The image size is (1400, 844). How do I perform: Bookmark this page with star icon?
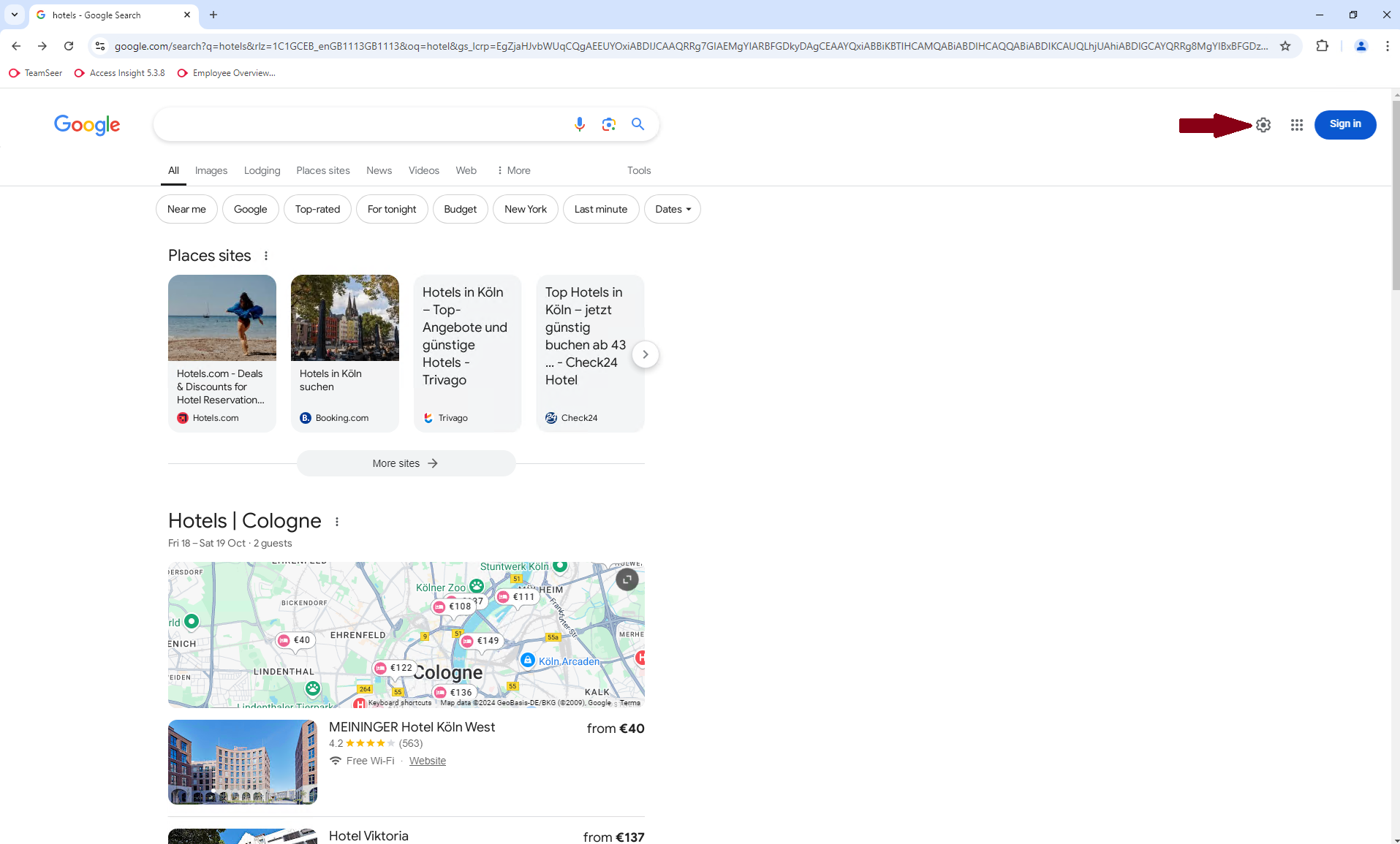point(1285,46)
